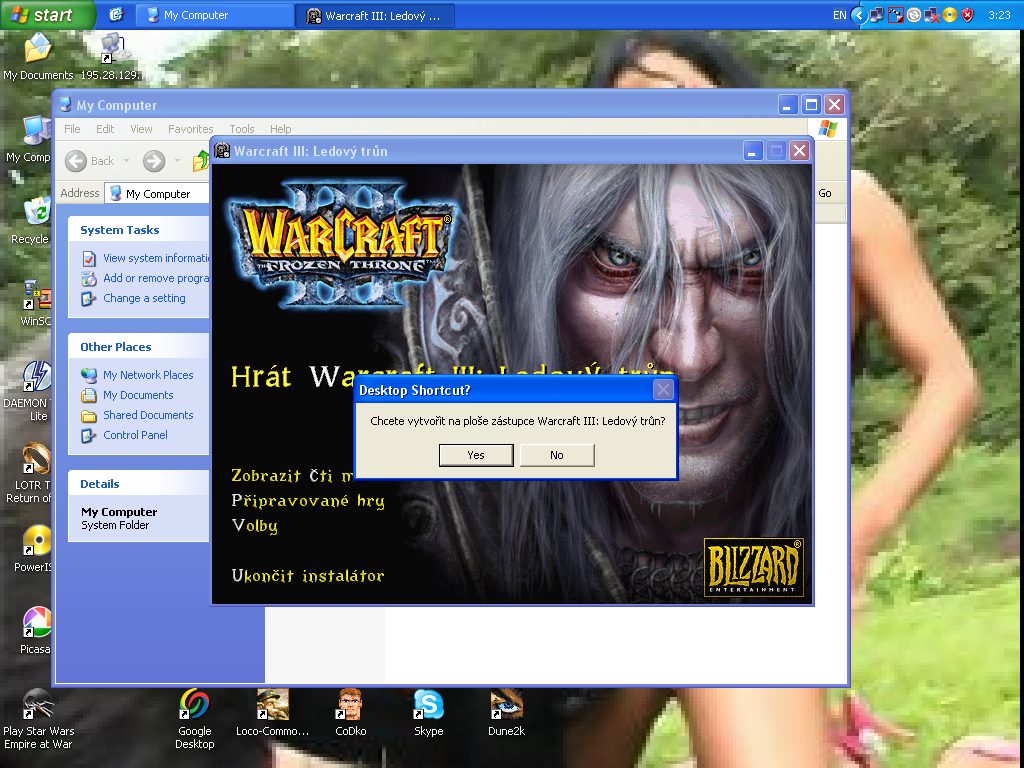The width and height of the screenshot is (1024, 768).
Task: Open Shared Documents link
Action: pos(148,415)
